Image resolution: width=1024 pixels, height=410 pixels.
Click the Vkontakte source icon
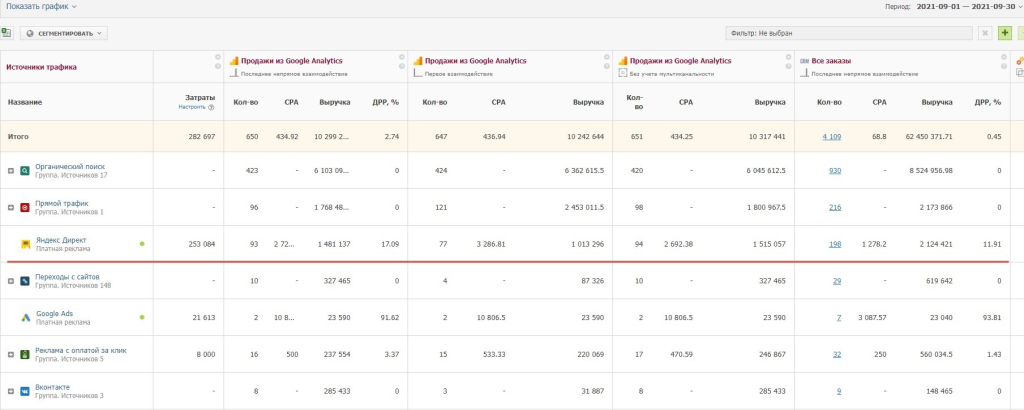25,391
